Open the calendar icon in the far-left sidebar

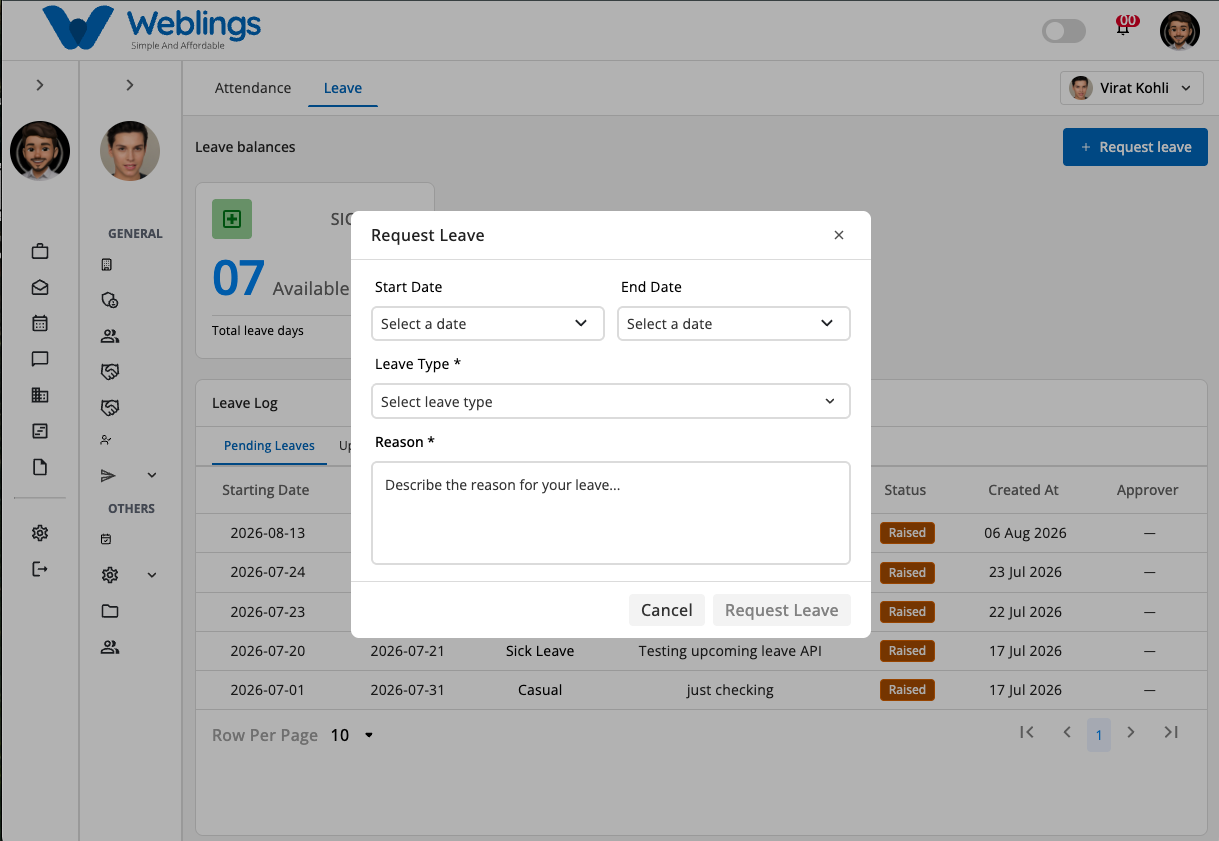coord(40,323)
